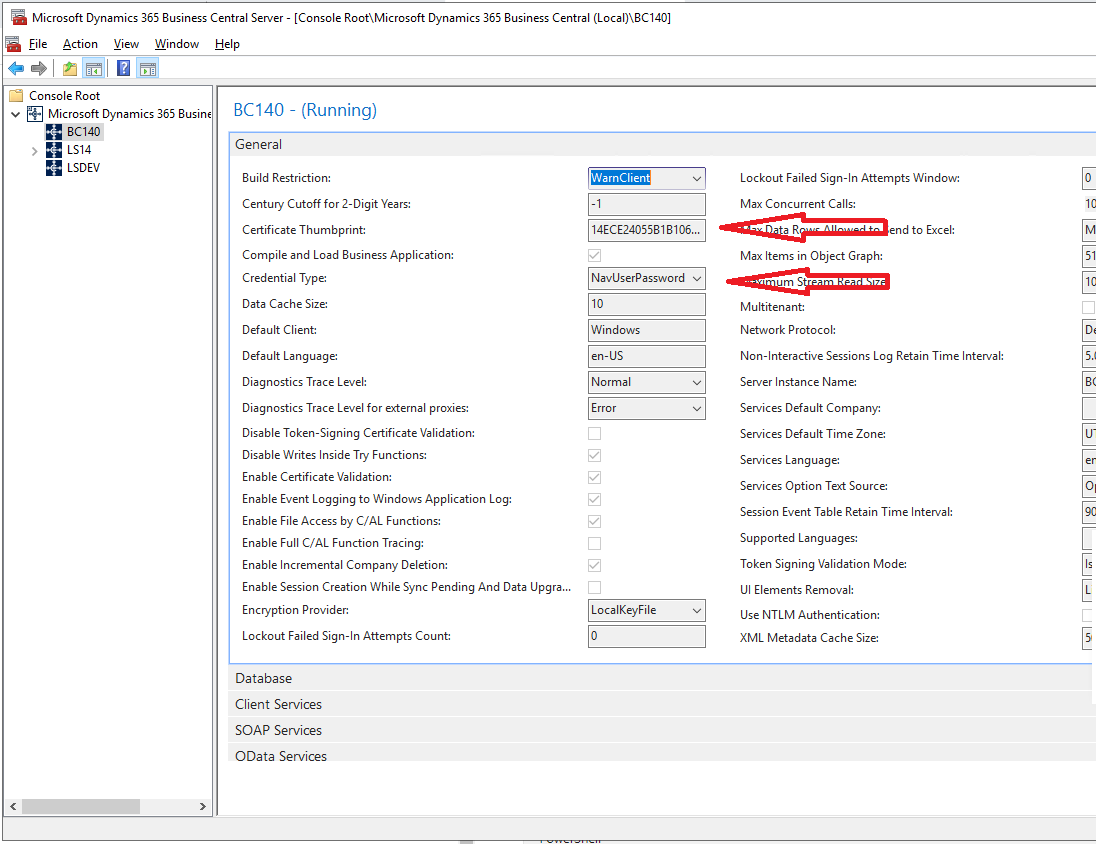Toggle Disable Token-Signing Certificate Validation checkbox

(x=595, y=434)
